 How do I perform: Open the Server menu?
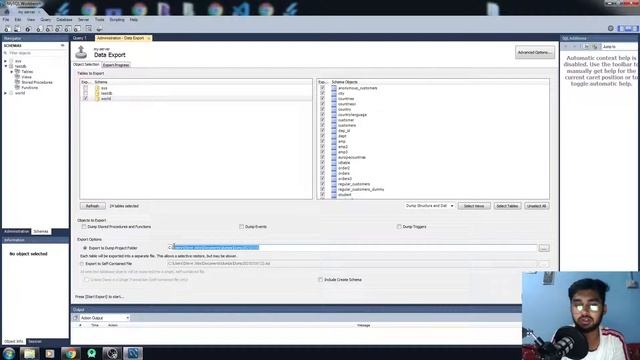tap(83, 20)
